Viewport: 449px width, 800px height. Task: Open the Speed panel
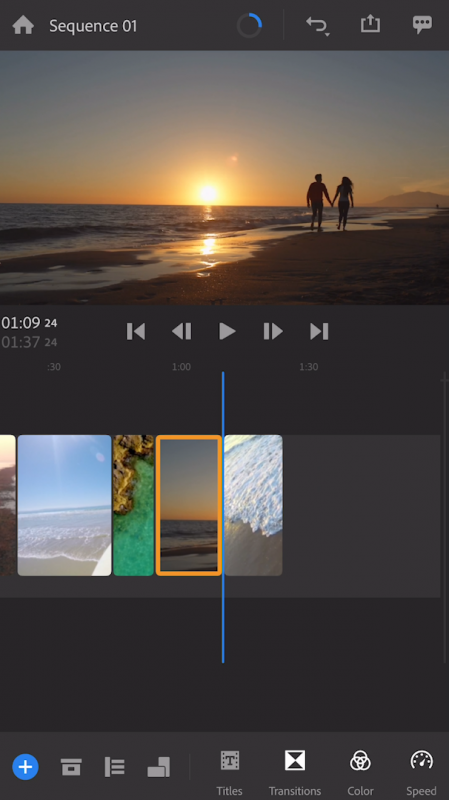point(421,772)
